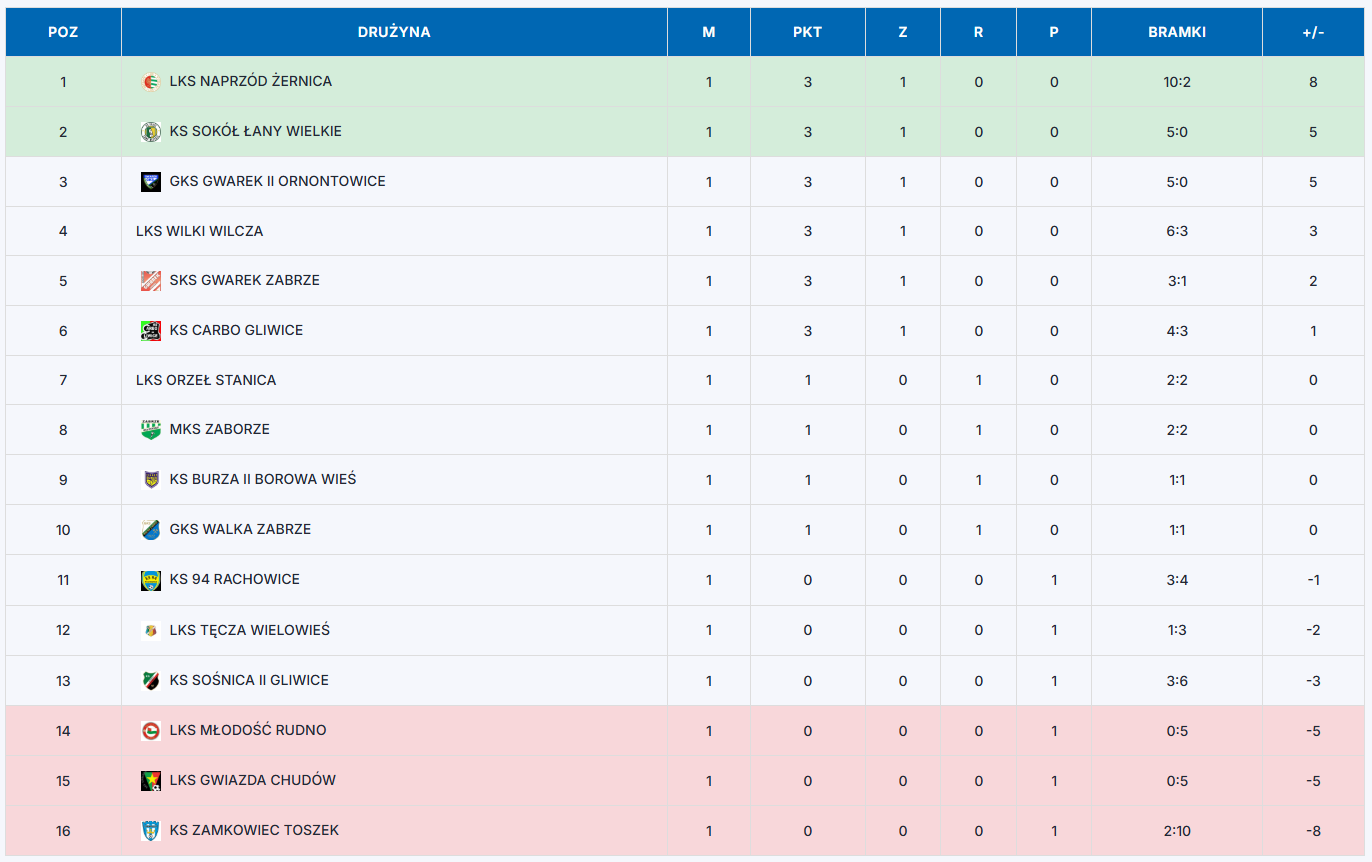The image size is (1372, 862).
Task: Click the KS Burza II Borowa Wieś crest
Action: (x=151, y=479)
